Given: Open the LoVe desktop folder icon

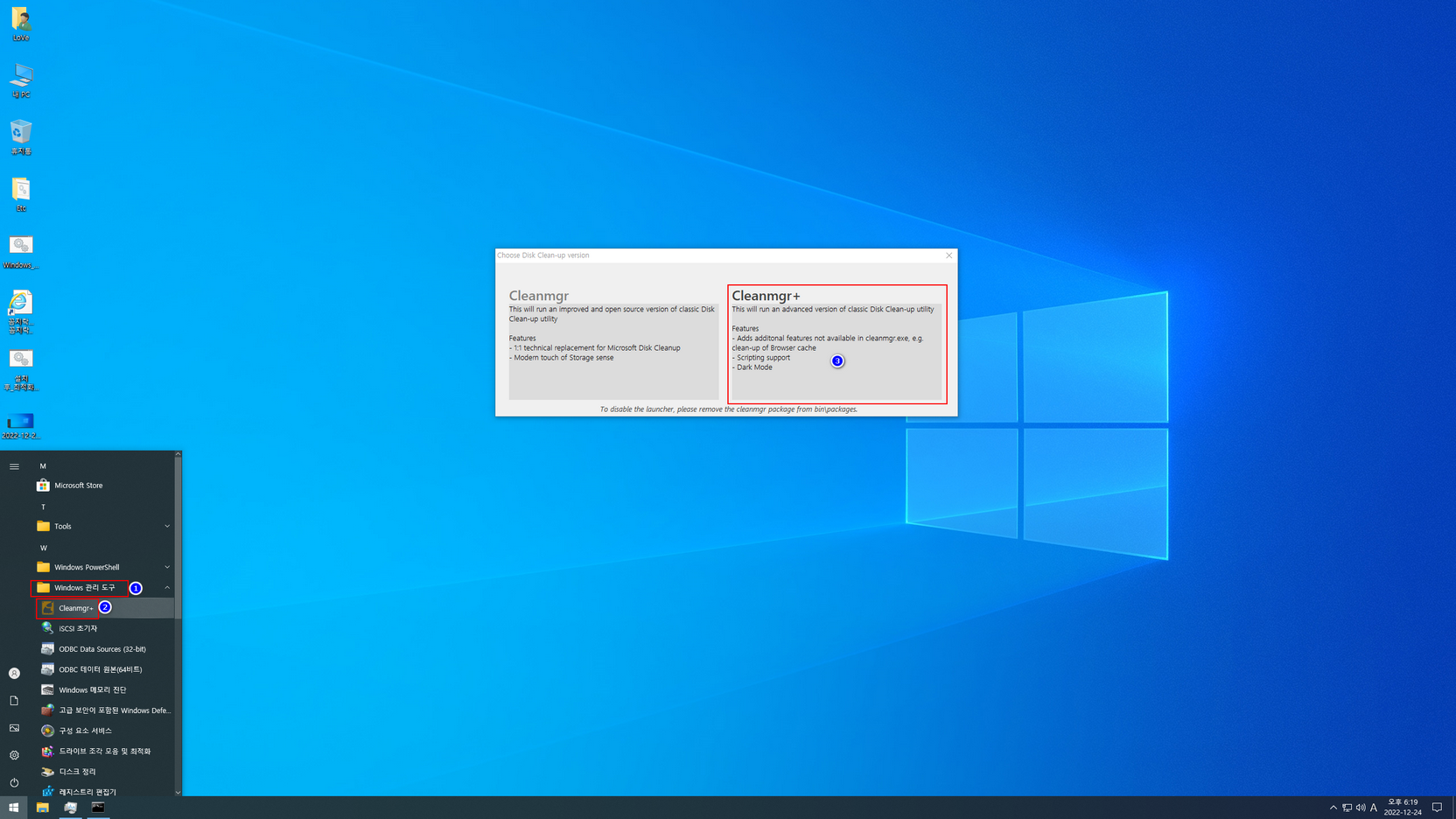Looking at the screenshot, I should click(21, 24).
